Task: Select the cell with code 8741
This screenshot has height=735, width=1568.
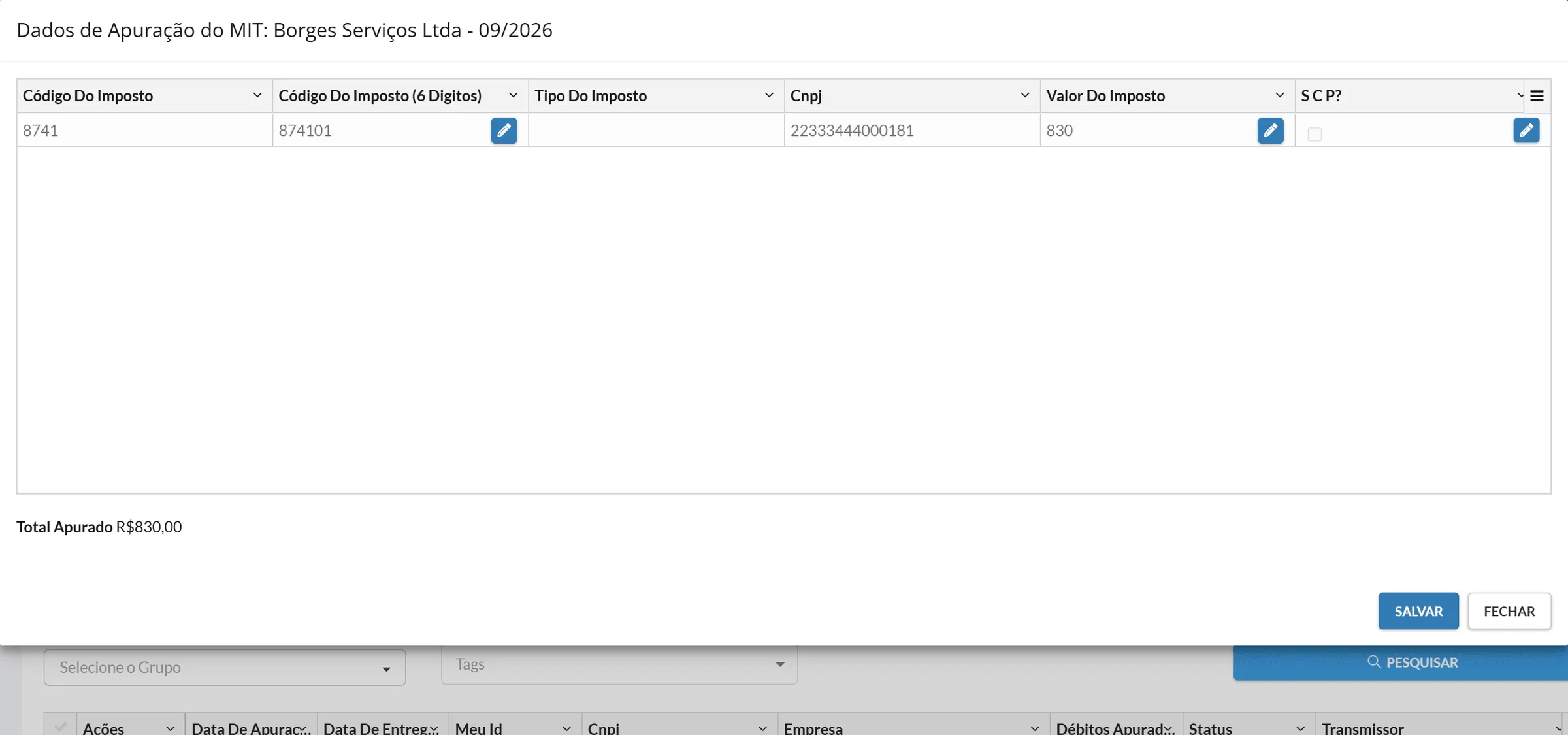Action: pyautogui.click(x=144, y=130)
